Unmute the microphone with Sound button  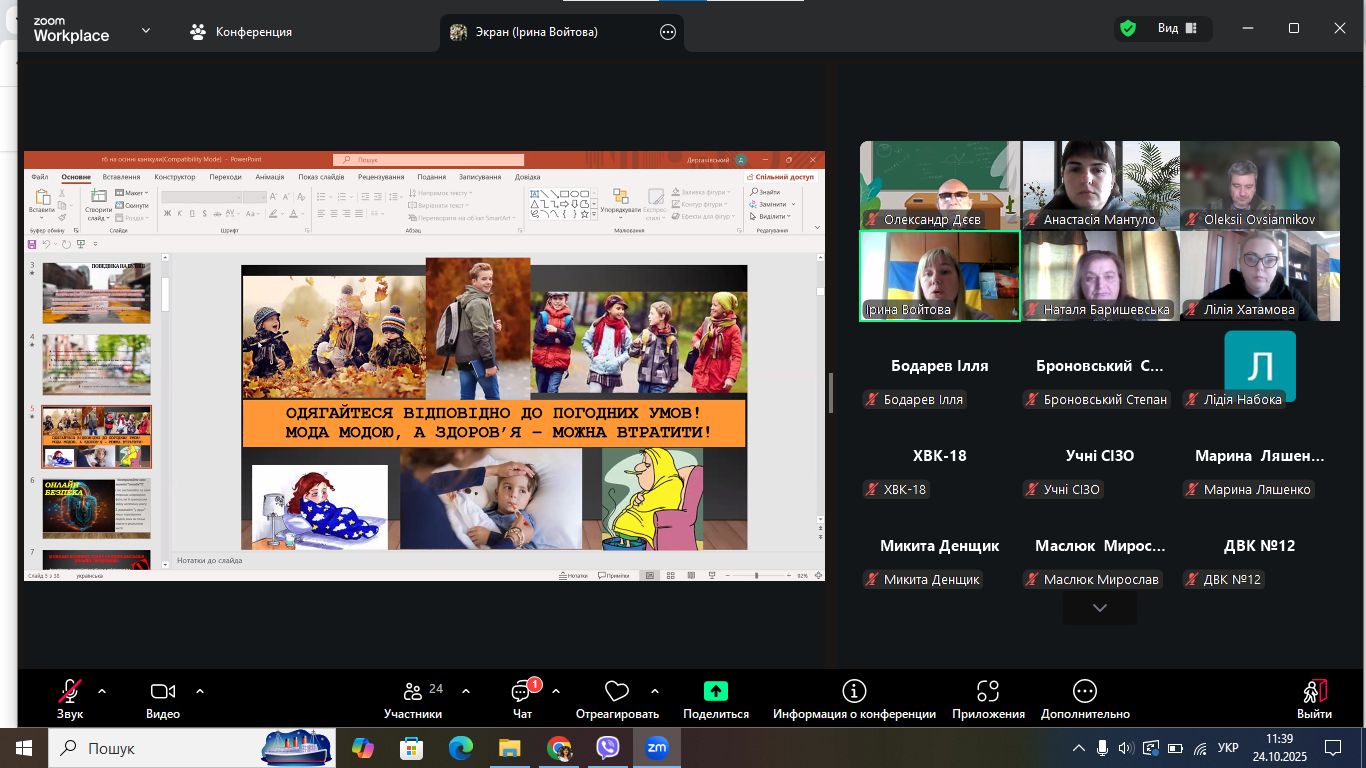click(69, 691)
